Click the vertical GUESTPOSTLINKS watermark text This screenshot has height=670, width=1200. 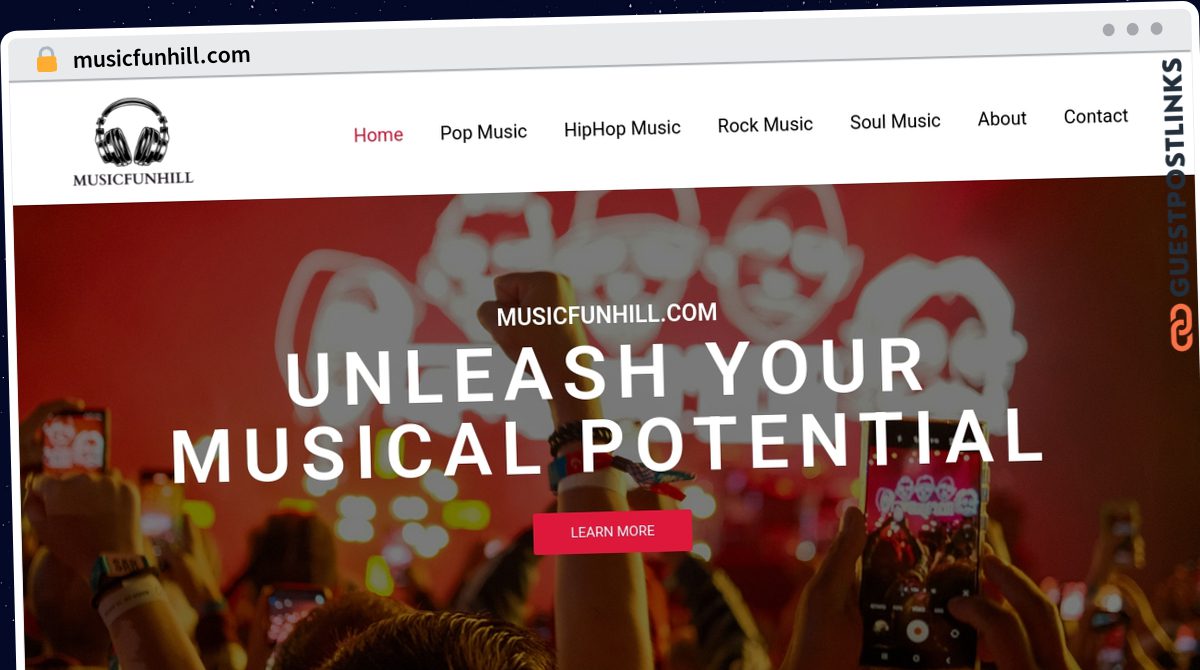[x=1180, y=178]
